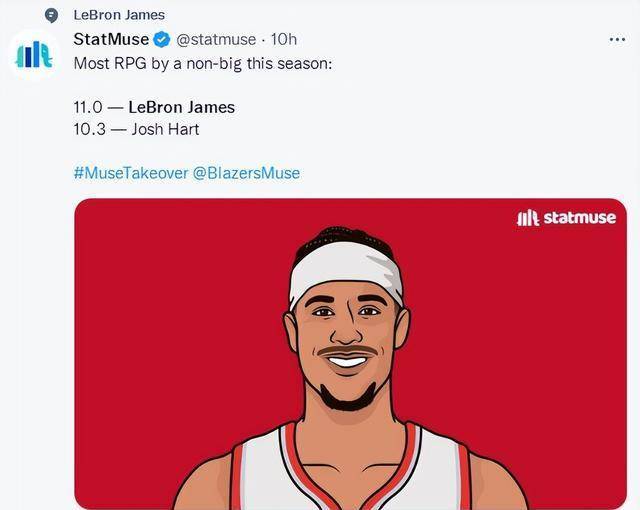Click the blue verified badge
This screenshot has width=640, height=510.
point(162,40)
